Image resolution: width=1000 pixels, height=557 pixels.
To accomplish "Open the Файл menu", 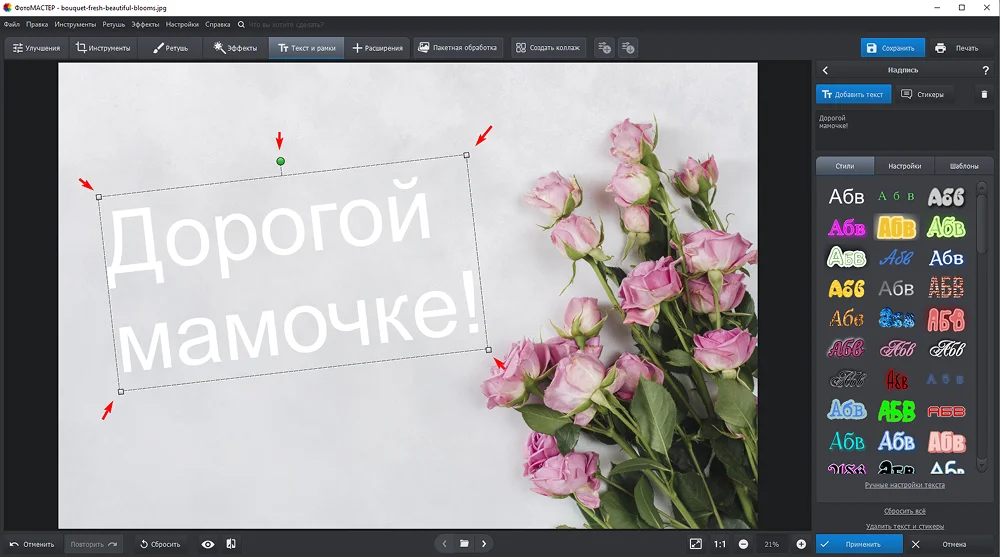I will (11, 24).
